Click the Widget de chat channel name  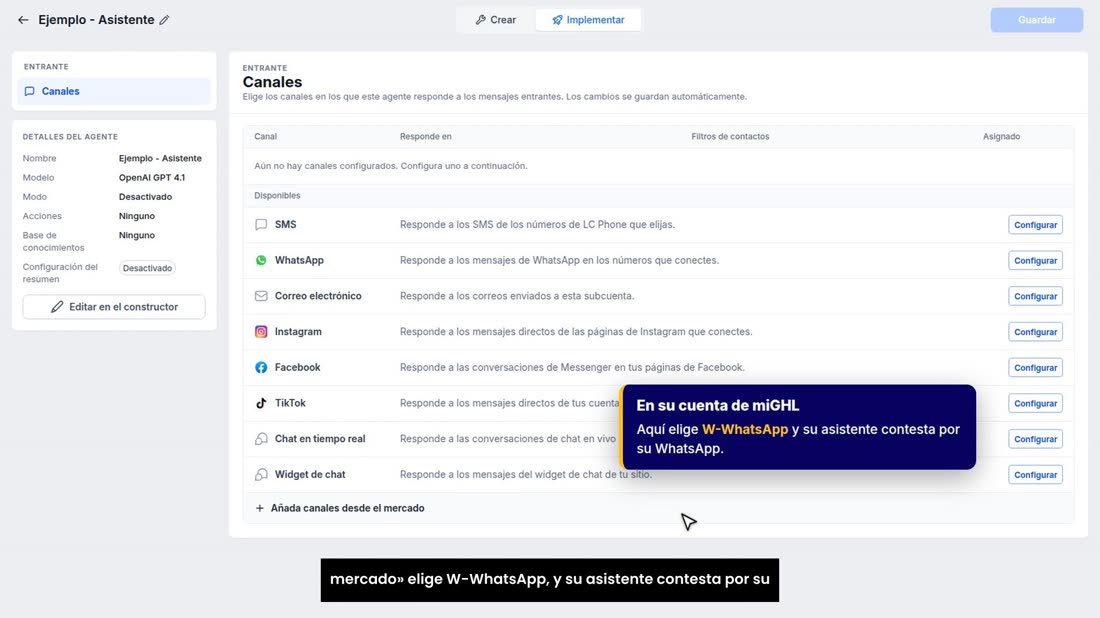coord(310,475)
